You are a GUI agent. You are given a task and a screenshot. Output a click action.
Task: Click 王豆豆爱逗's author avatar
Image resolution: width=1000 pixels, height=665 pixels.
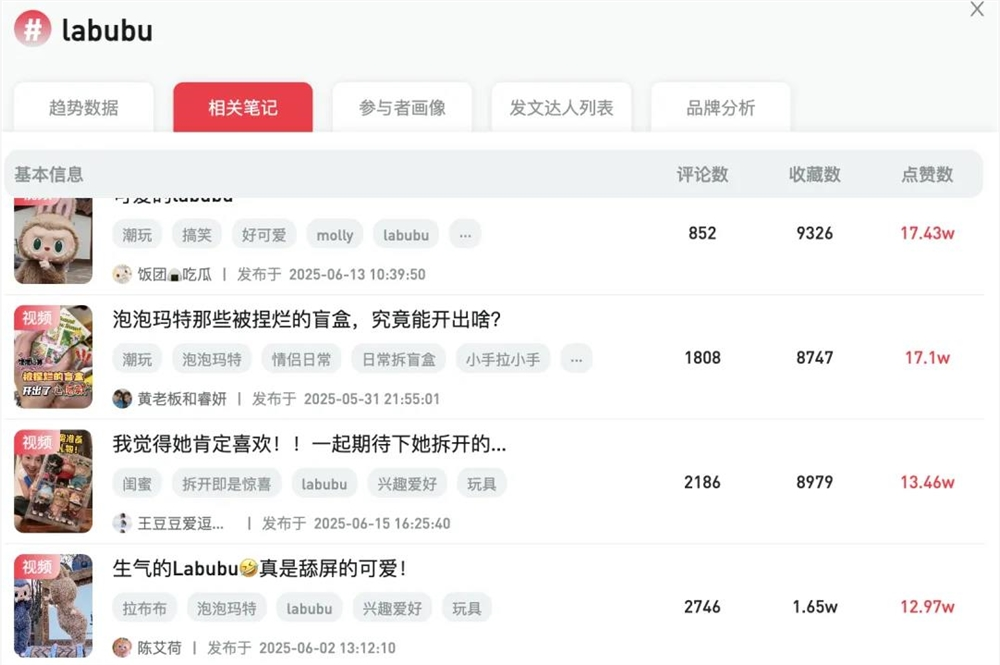pos(122,523)
